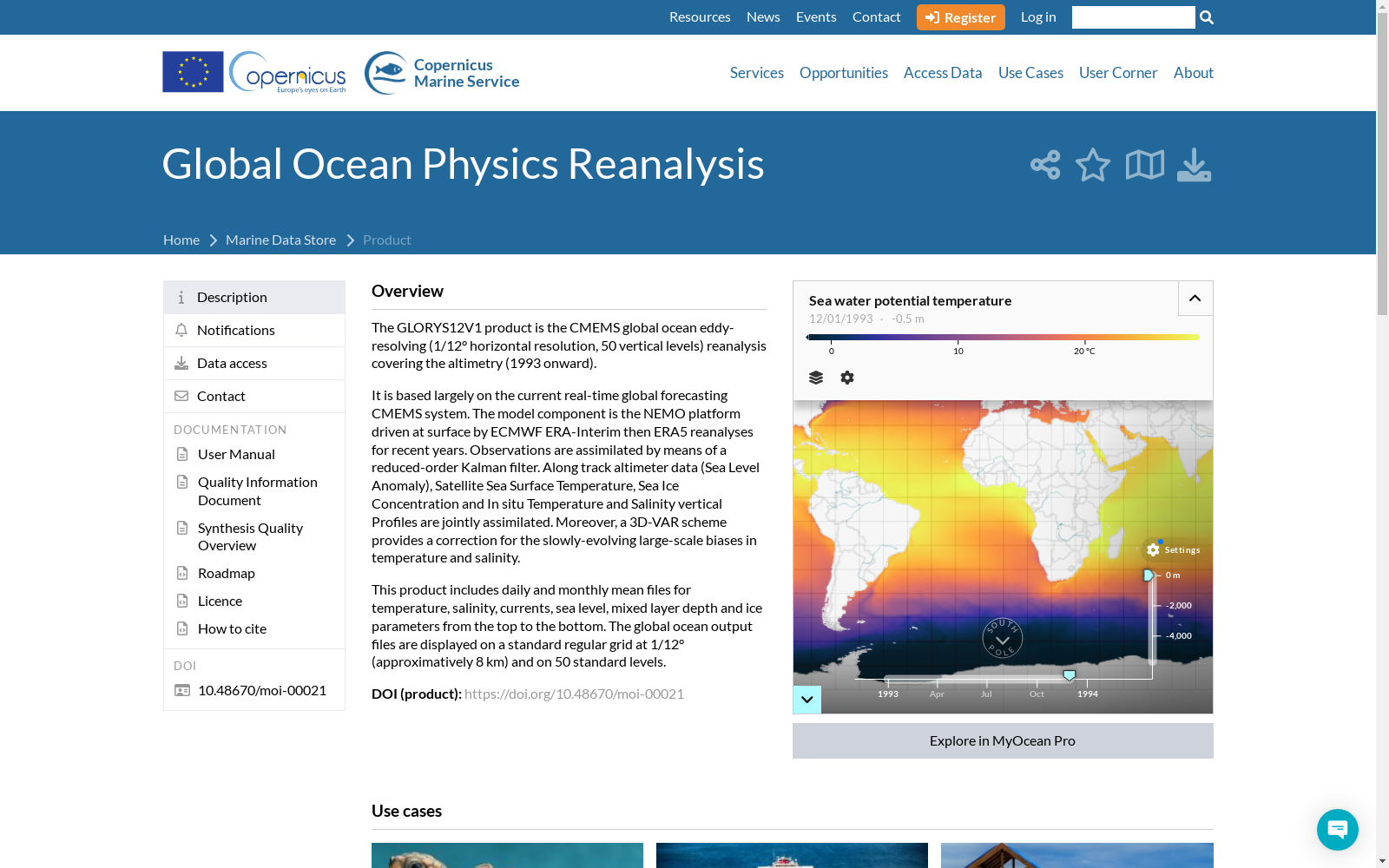Open the chat support bubble

tap(1338, 830)
